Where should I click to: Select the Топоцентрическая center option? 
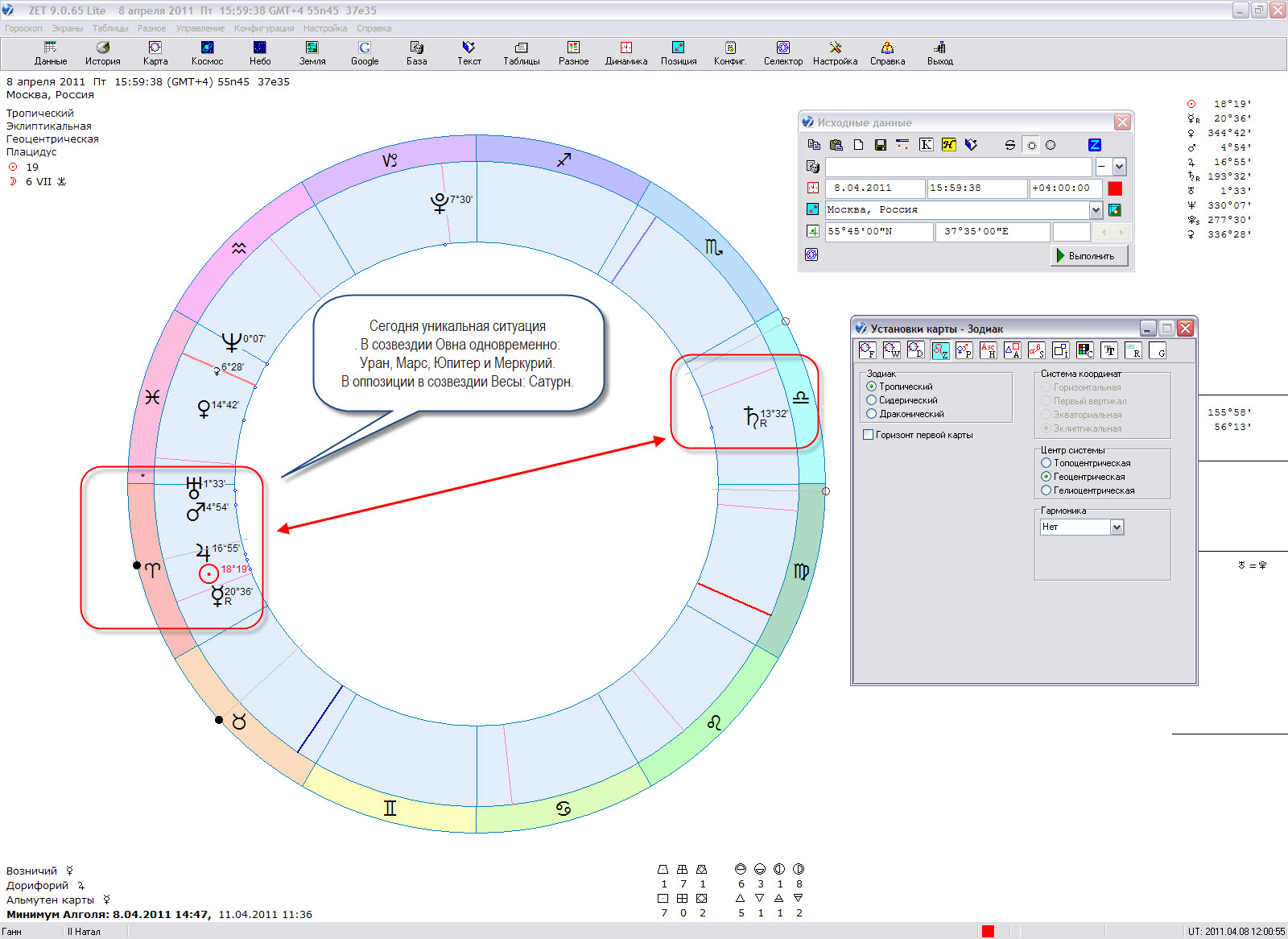point(1046,463)
